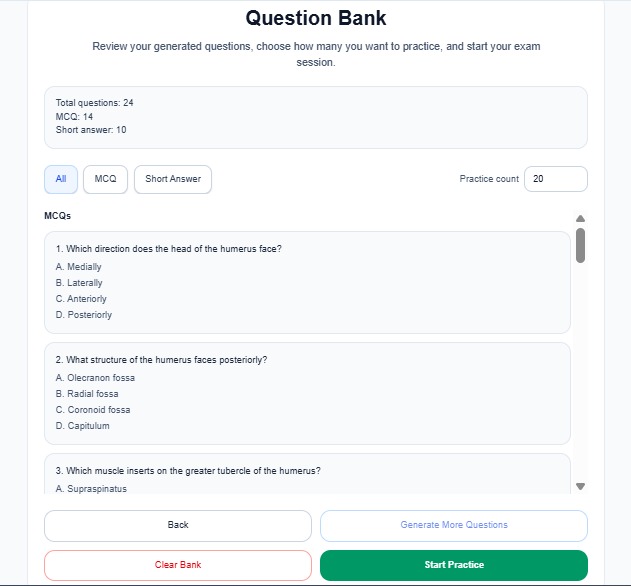Go back with the Back button
This screenshot has height=586, width=631.
coord(178,525)
